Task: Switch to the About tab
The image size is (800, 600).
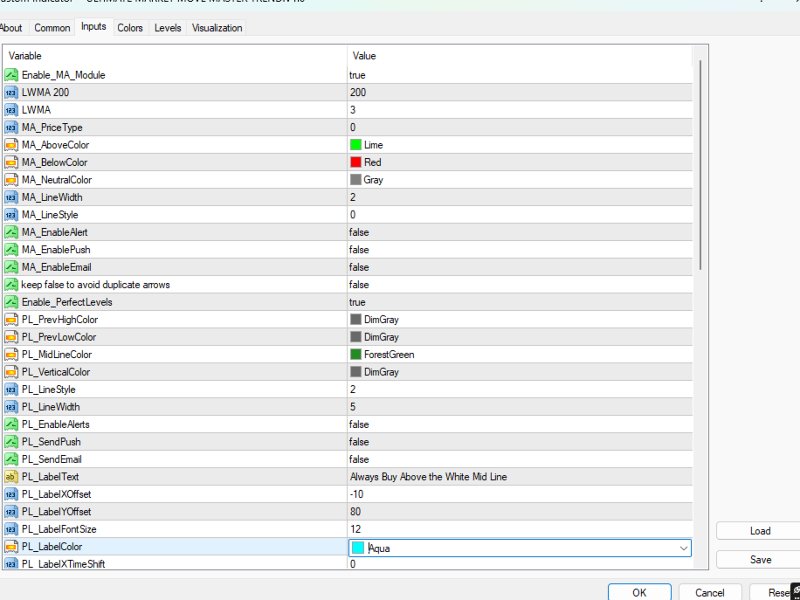Action: point(11,28)
